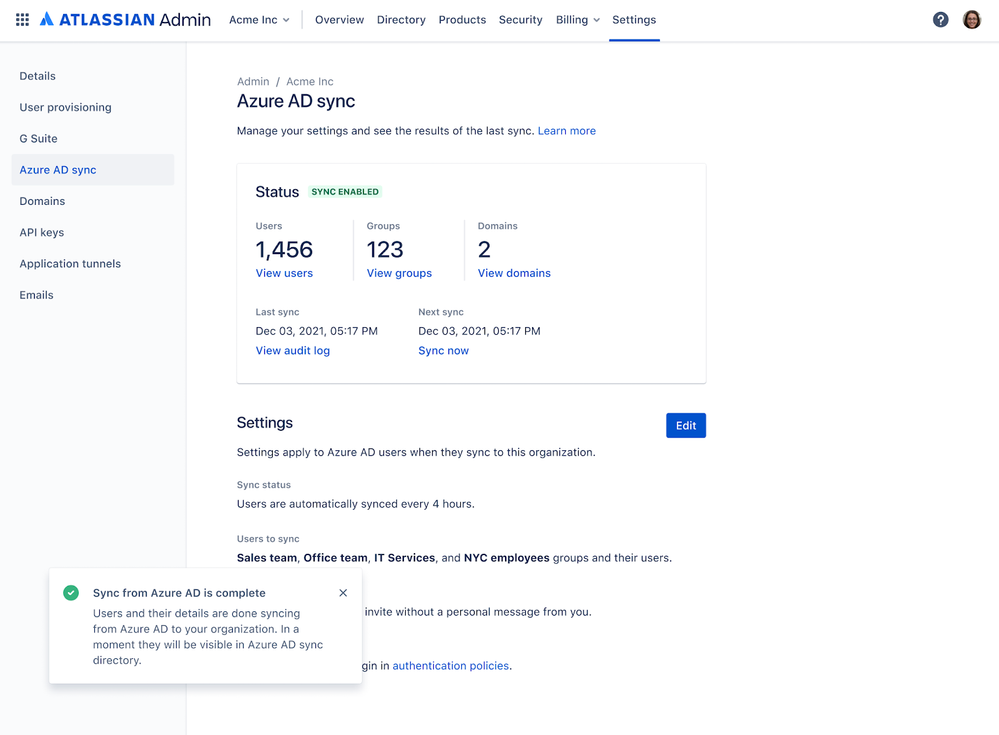This screenshot has width=999, height=735.
Task: Click the Edit settings button
Action: (x=686, y=425)
